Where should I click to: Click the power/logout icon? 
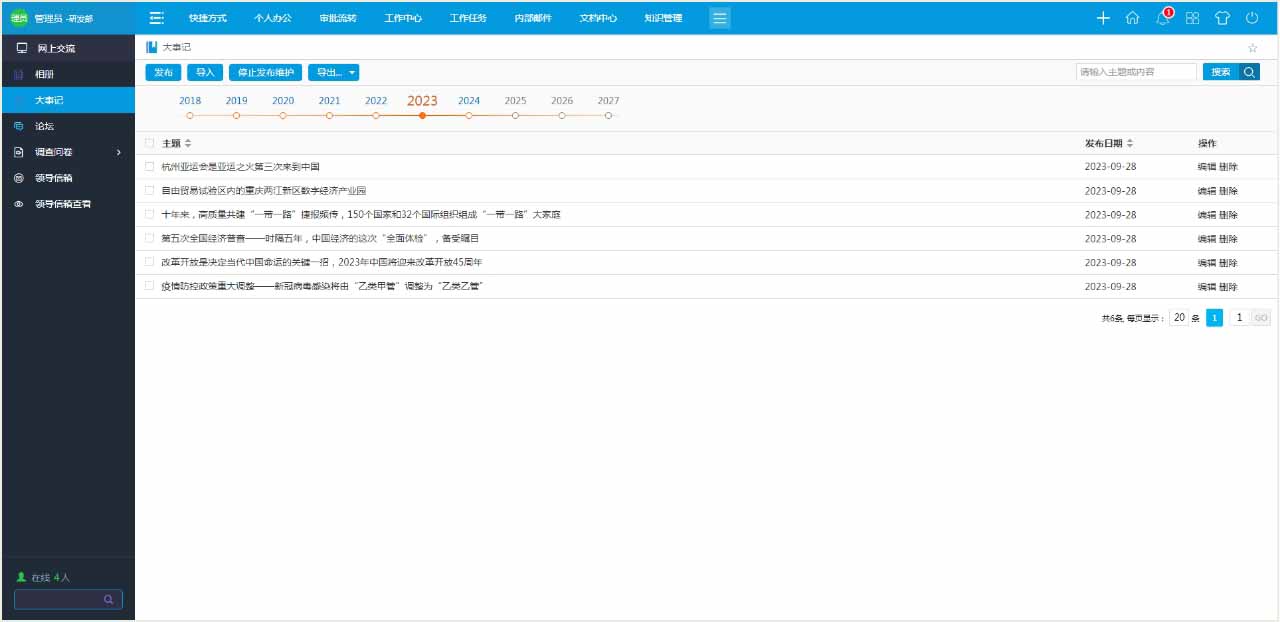pyautogui.click(x=1251, y=17)
